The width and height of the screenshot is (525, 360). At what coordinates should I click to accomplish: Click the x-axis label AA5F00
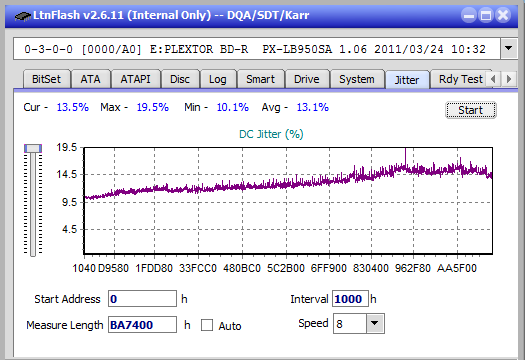pyautogui.click(x=457, y=268)
